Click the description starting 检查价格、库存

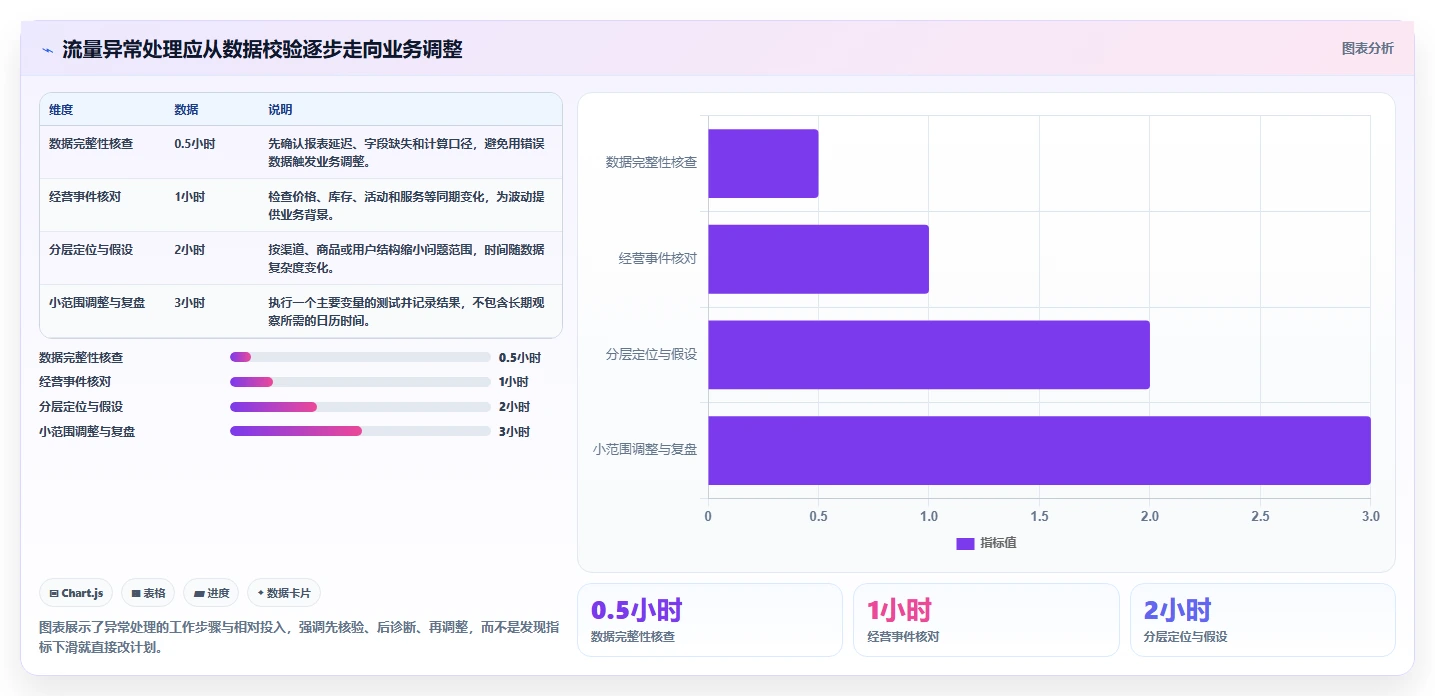tap(406, 206)
